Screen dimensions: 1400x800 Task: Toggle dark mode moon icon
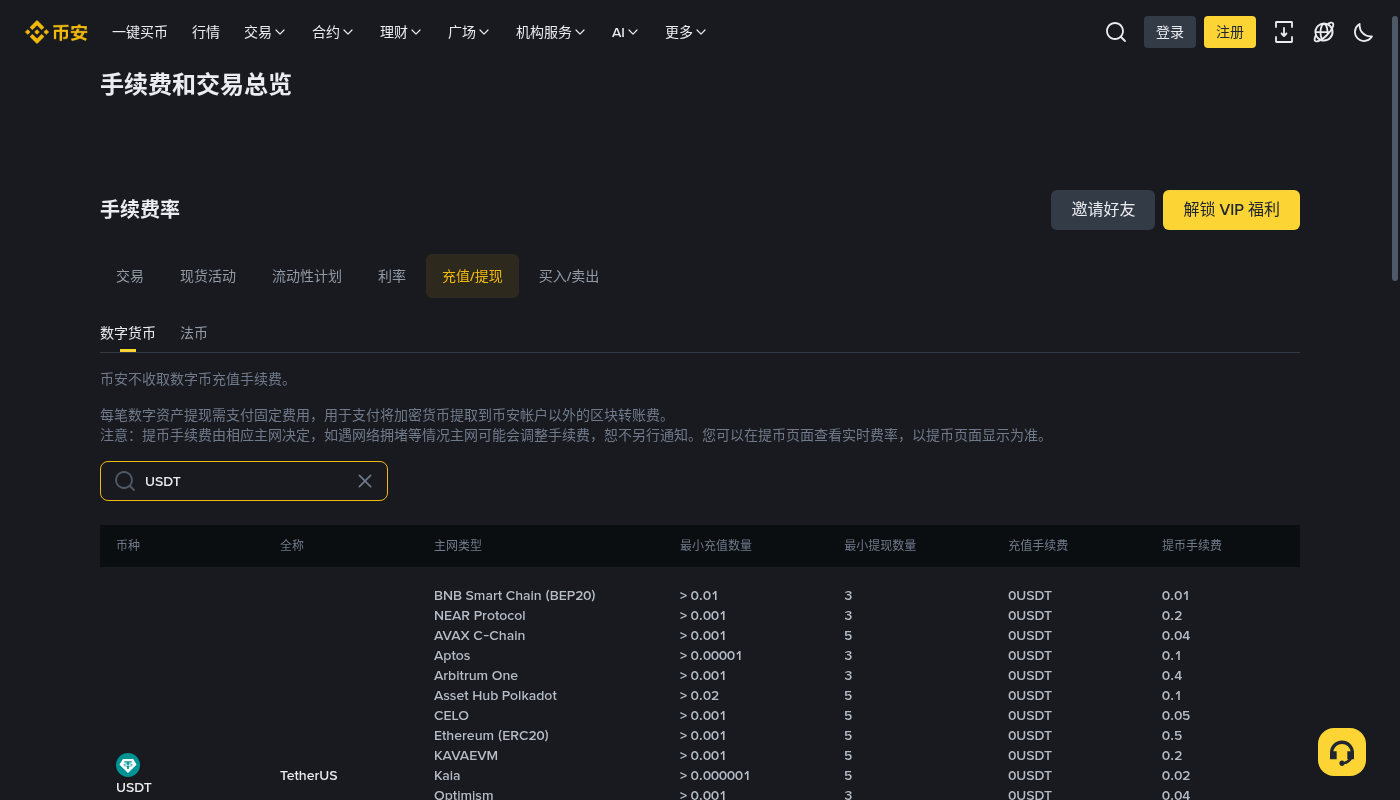click(x=1363, y=32)
